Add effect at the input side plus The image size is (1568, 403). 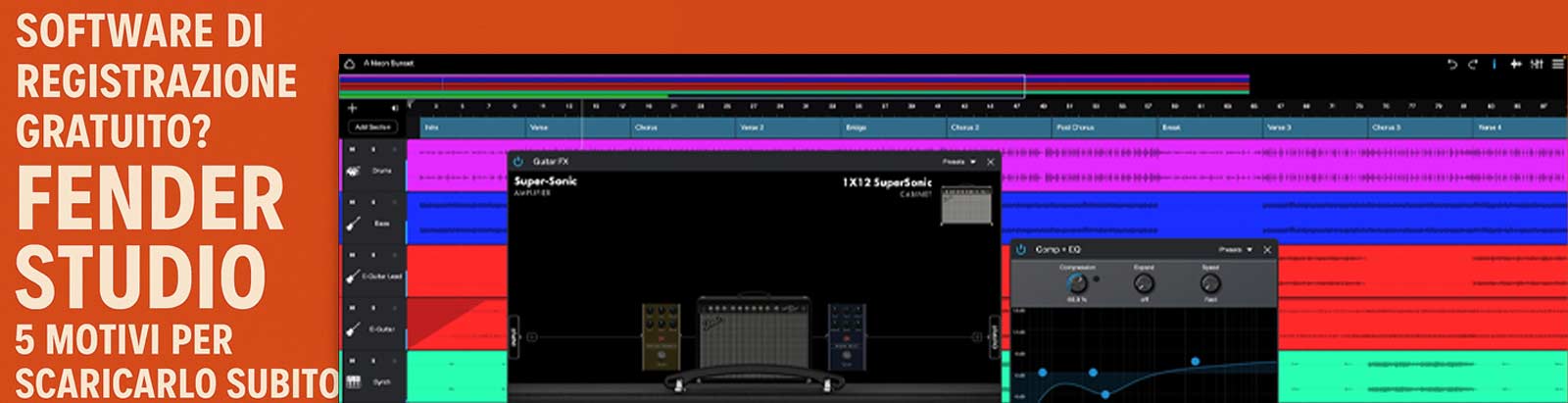click(533, 337)
